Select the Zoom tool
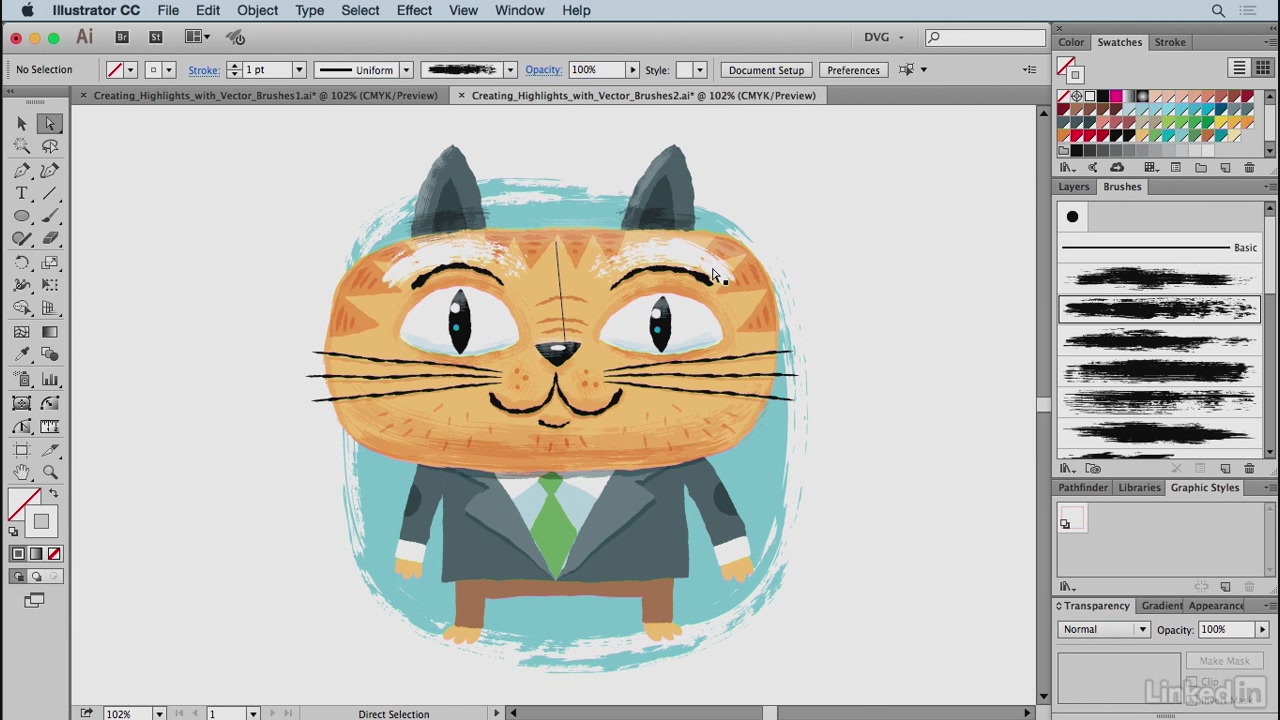 click(x=50, y=473)
